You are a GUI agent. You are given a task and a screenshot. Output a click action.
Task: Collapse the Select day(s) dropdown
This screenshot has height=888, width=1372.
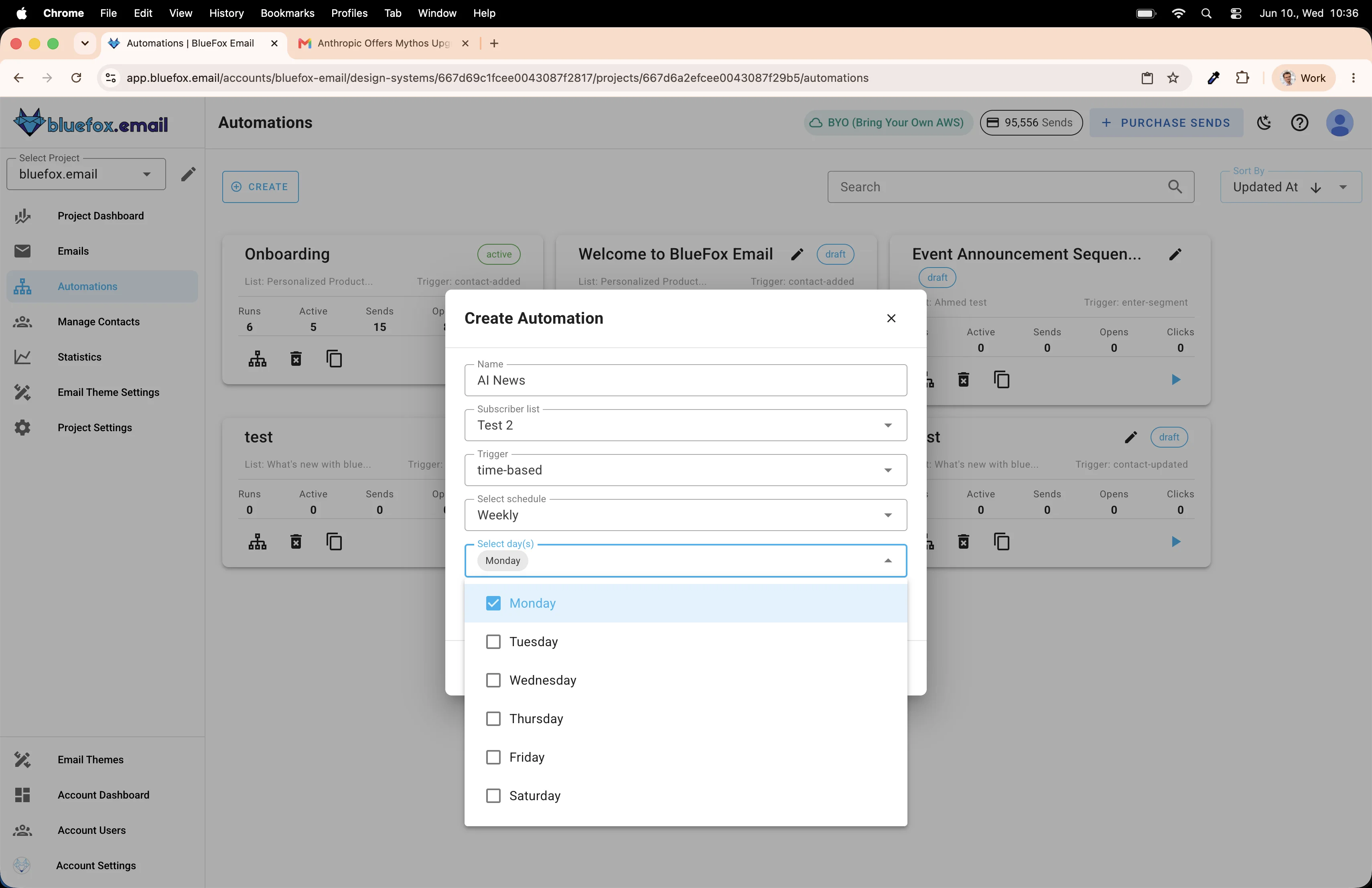pyautogui.click(x=888, y=561)
